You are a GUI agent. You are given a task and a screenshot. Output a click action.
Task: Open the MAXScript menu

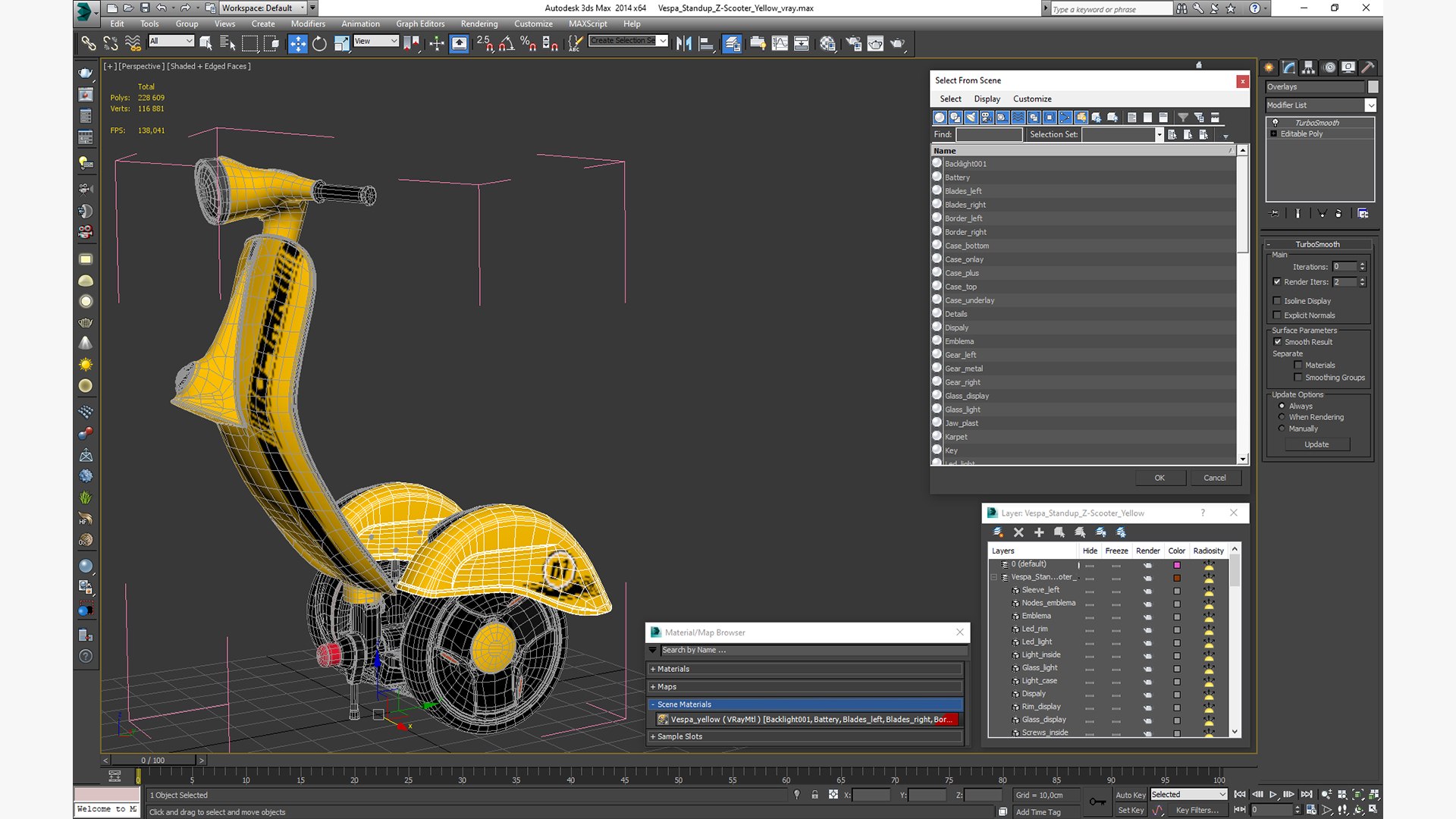(588, 24)
